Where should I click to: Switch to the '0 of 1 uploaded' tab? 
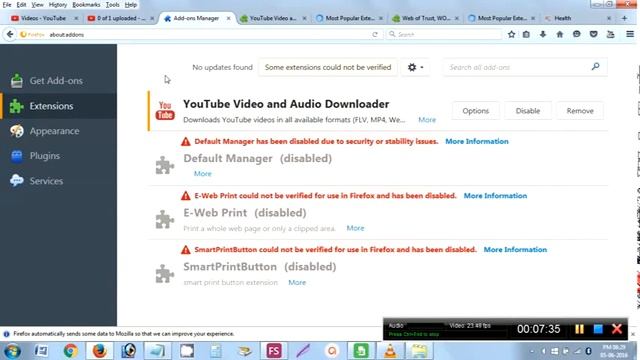(120, 18)
